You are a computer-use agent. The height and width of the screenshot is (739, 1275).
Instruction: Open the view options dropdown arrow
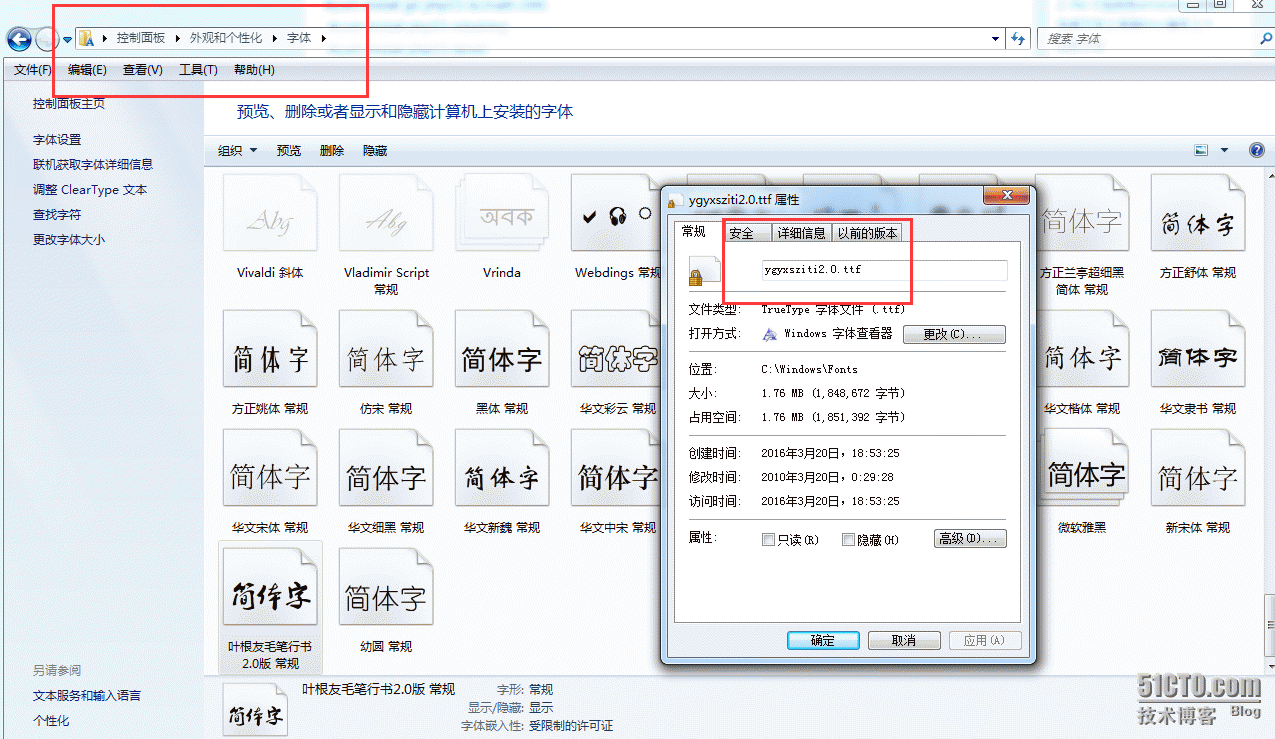pos(1224,150)
